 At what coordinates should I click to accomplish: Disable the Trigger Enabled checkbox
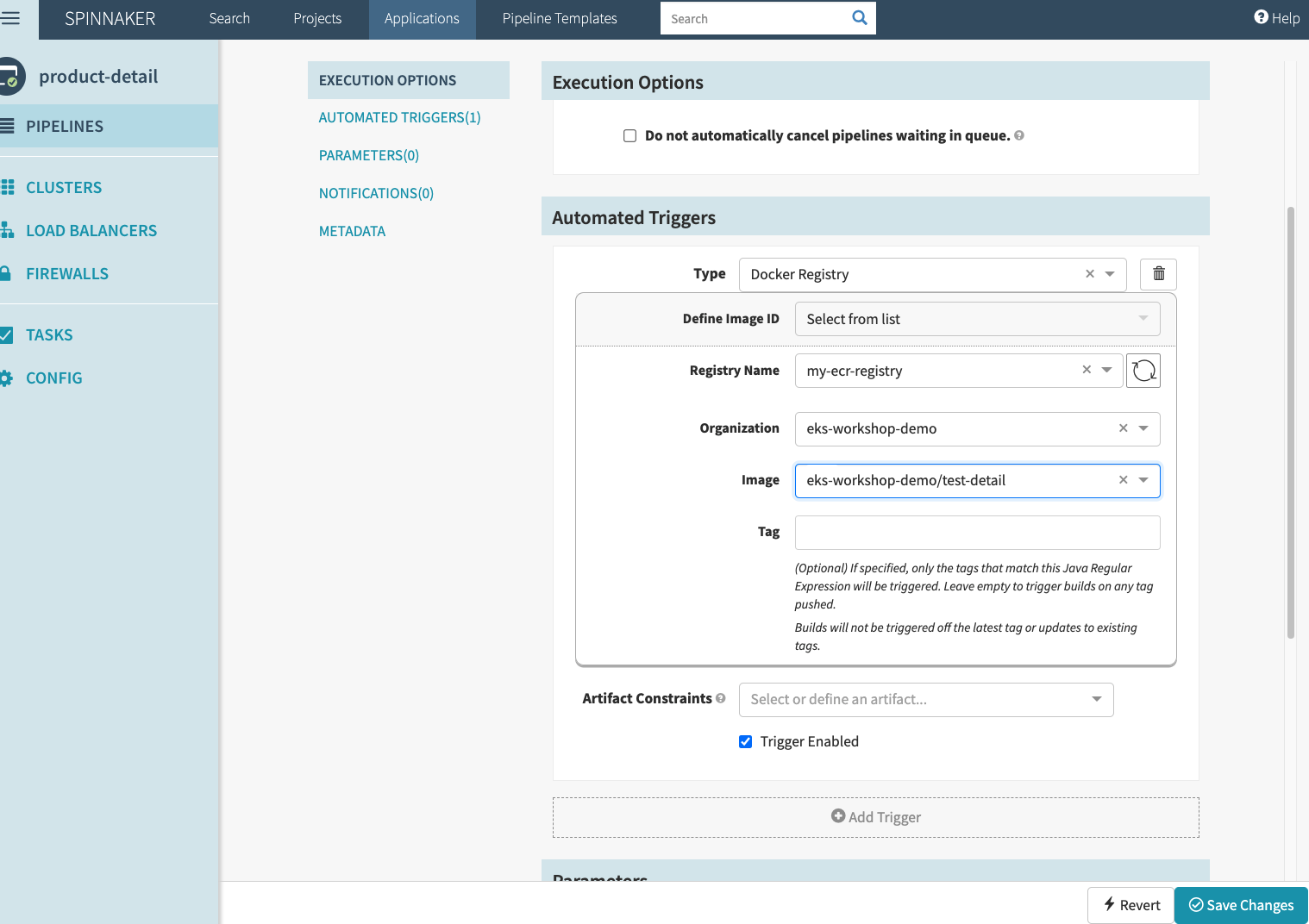pos(745,741)
